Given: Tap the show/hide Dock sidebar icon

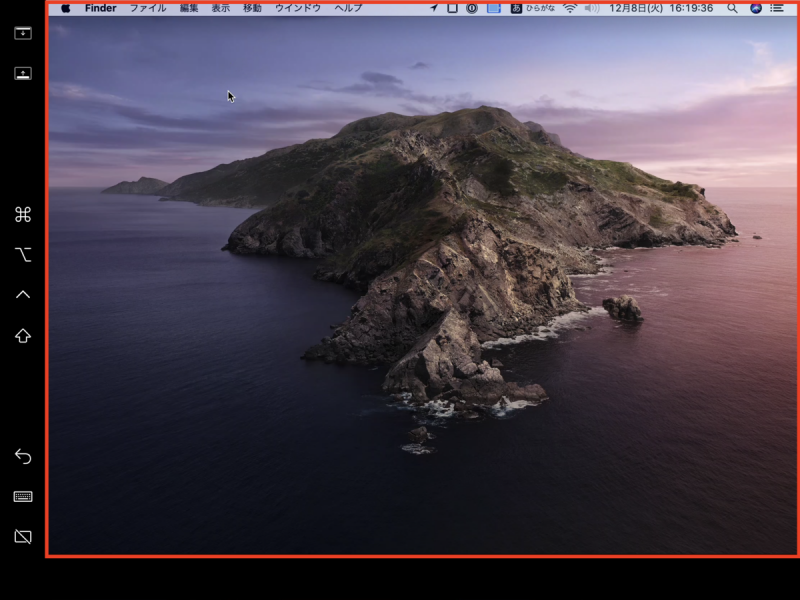Looking at the screenshot, I should pos(22,73).
